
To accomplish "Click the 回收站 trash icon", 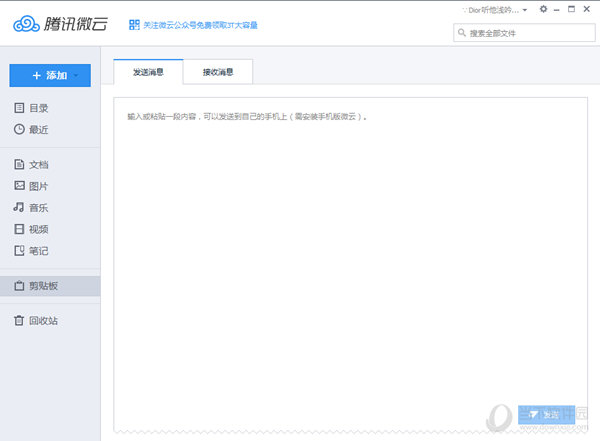I will pyautogui.click(x=19, y=320).
